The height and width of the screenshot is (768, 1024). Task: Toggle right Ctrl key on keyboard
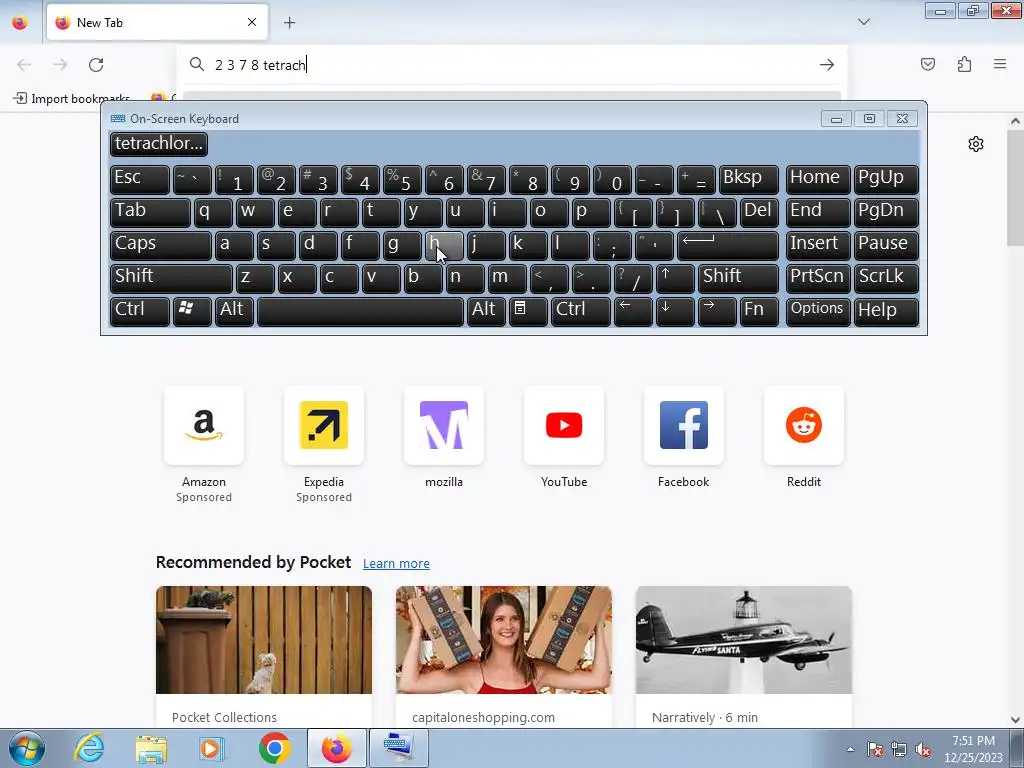580,311
